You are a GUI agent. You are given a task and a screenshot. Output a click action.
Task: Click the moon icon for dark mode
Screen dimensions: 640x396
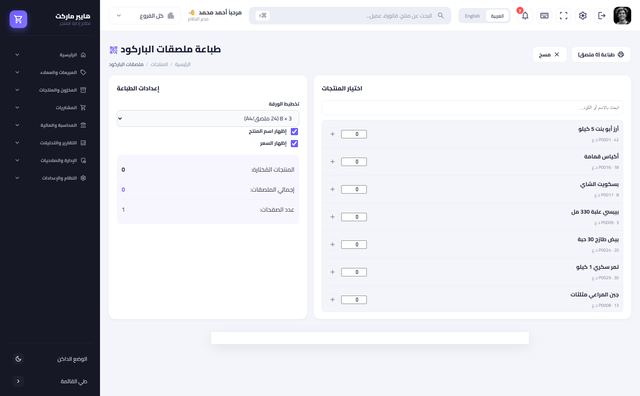18,359
